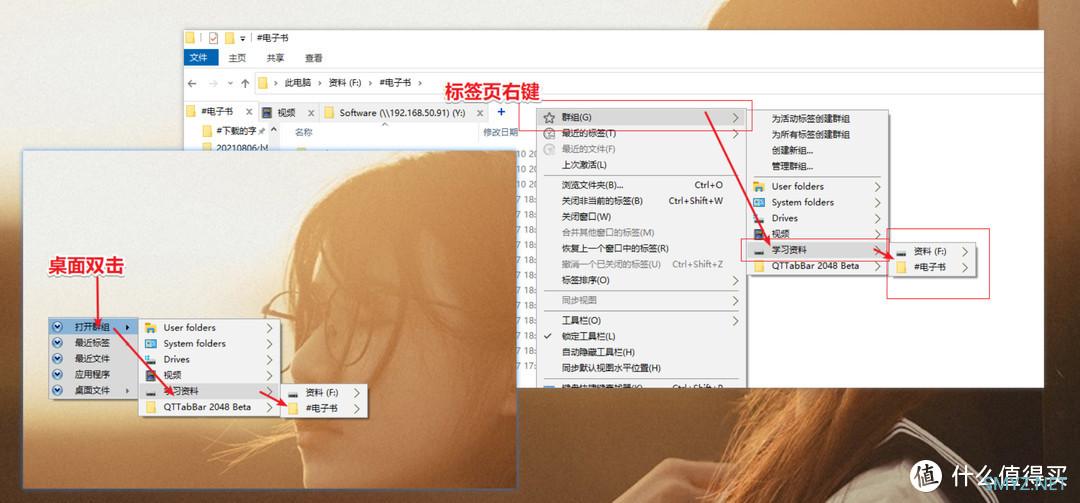Click the 修改日期 column header
Image resolution: width=1080 pixels, height=503 pixels.
tap(500, 132)
